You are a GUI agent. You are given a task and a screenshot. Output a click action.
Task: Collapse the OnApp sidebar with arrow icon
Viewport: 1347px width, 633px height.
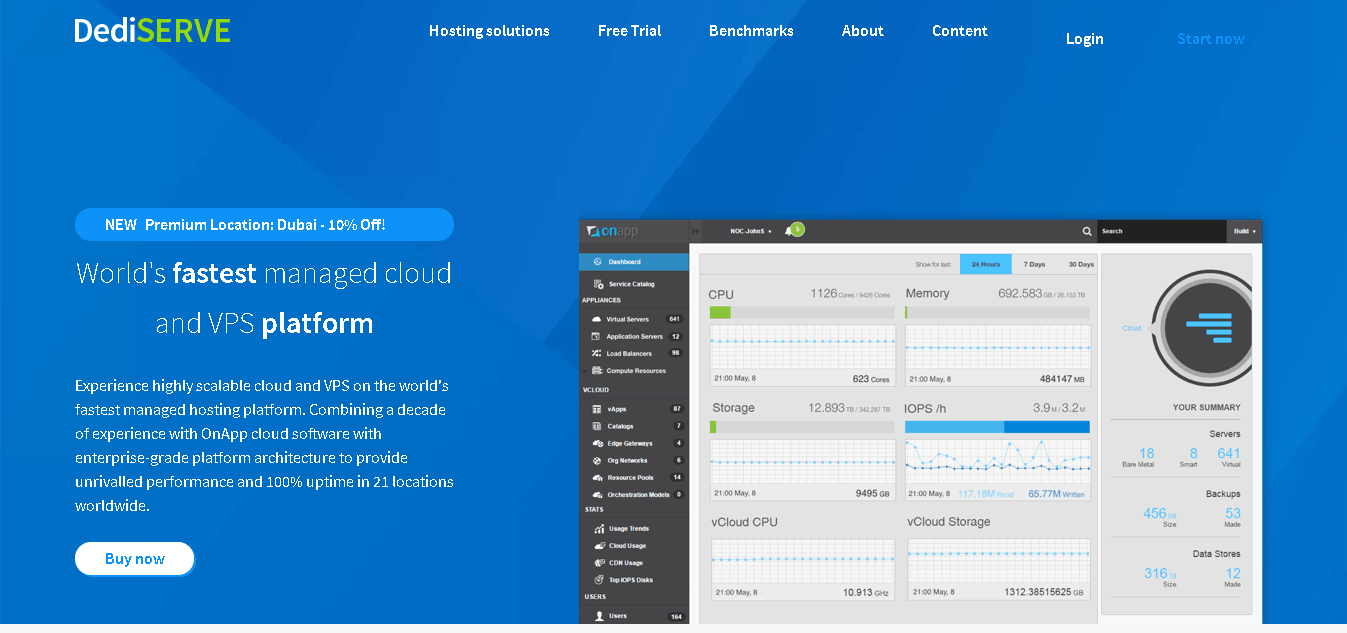point(696,231)
